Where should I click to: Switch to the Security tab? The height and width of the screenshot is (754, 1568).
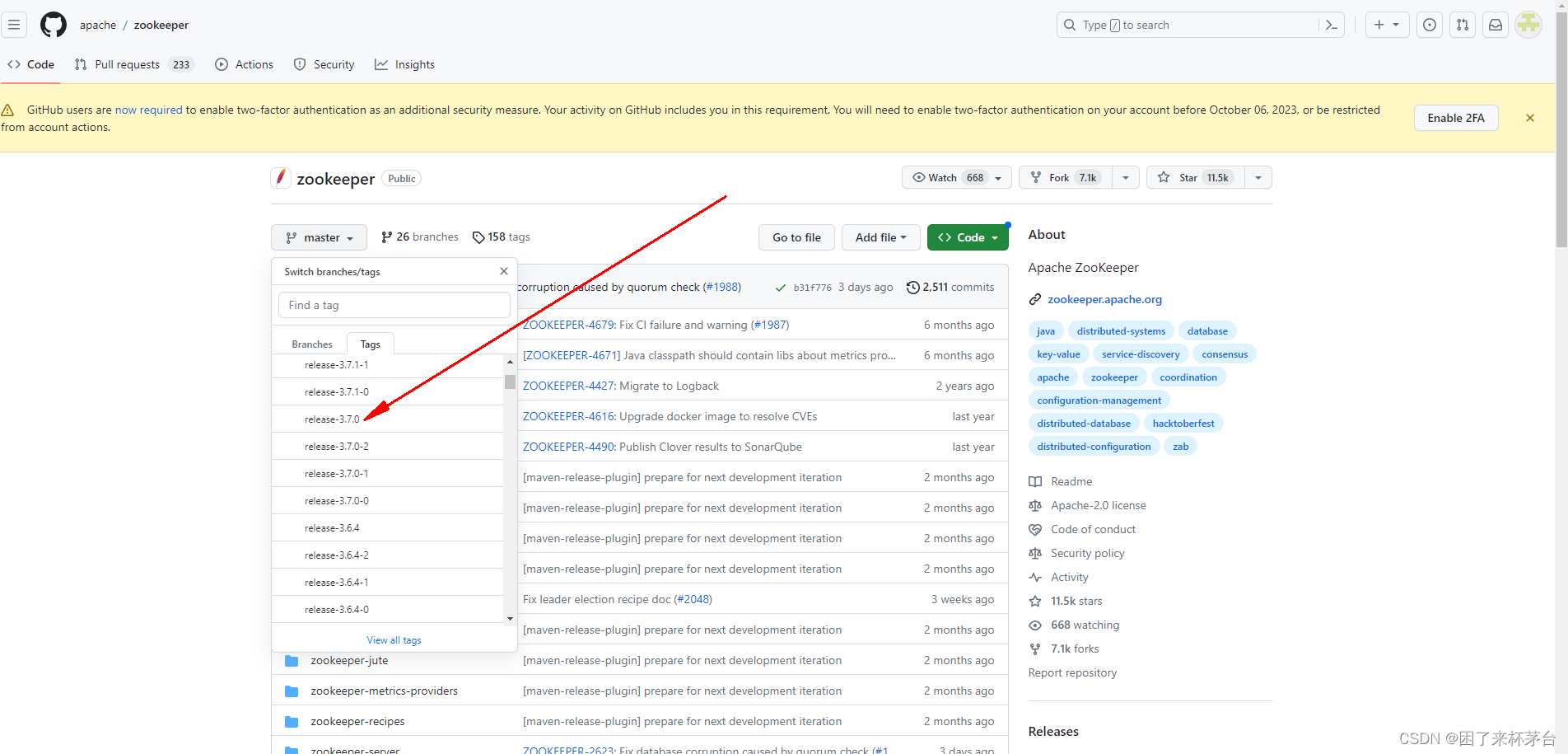(324, 64)
